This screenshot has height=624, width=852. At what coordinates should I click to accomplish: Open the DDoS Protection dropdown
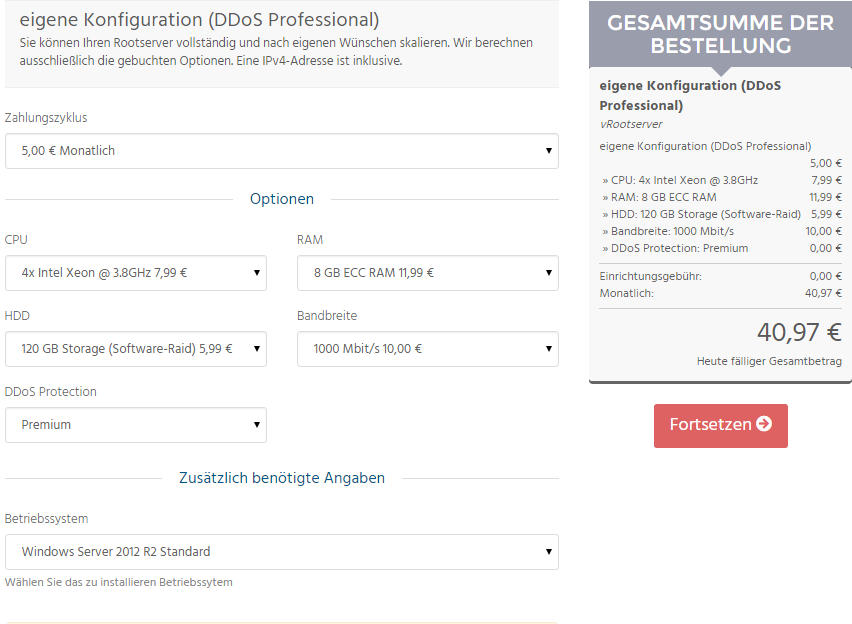(136, 425)
